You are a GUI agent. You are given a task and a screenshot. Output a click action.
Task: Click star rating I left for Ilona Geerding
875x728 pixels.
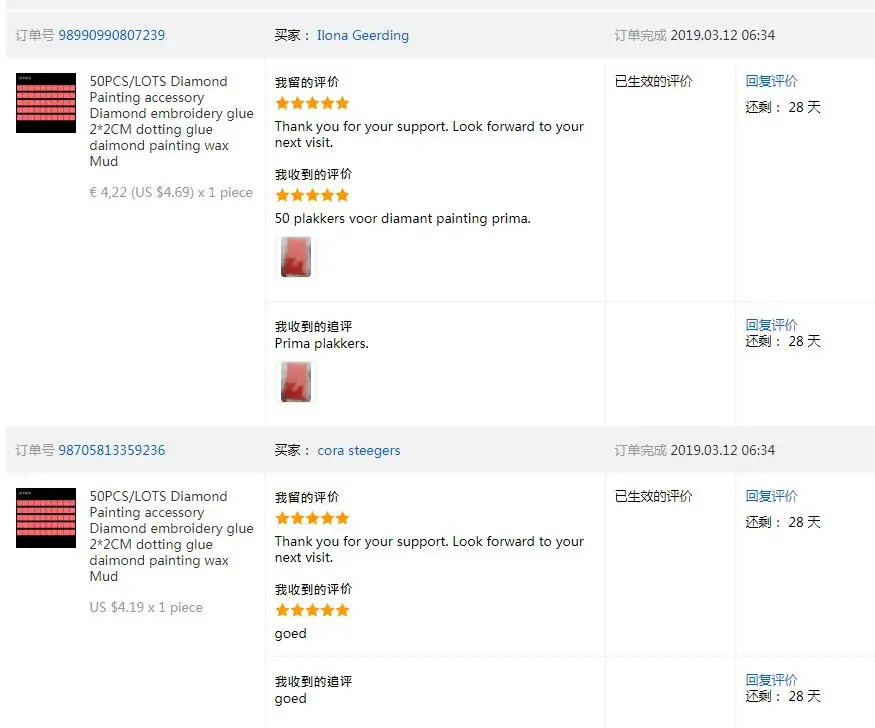tap(312, 103)
